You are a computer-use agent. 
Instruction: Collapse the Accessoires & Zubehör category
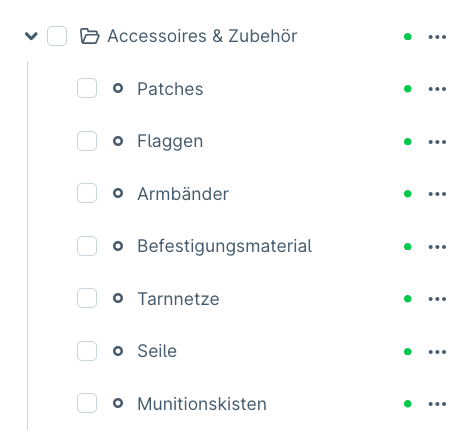(x=31, y=36)
